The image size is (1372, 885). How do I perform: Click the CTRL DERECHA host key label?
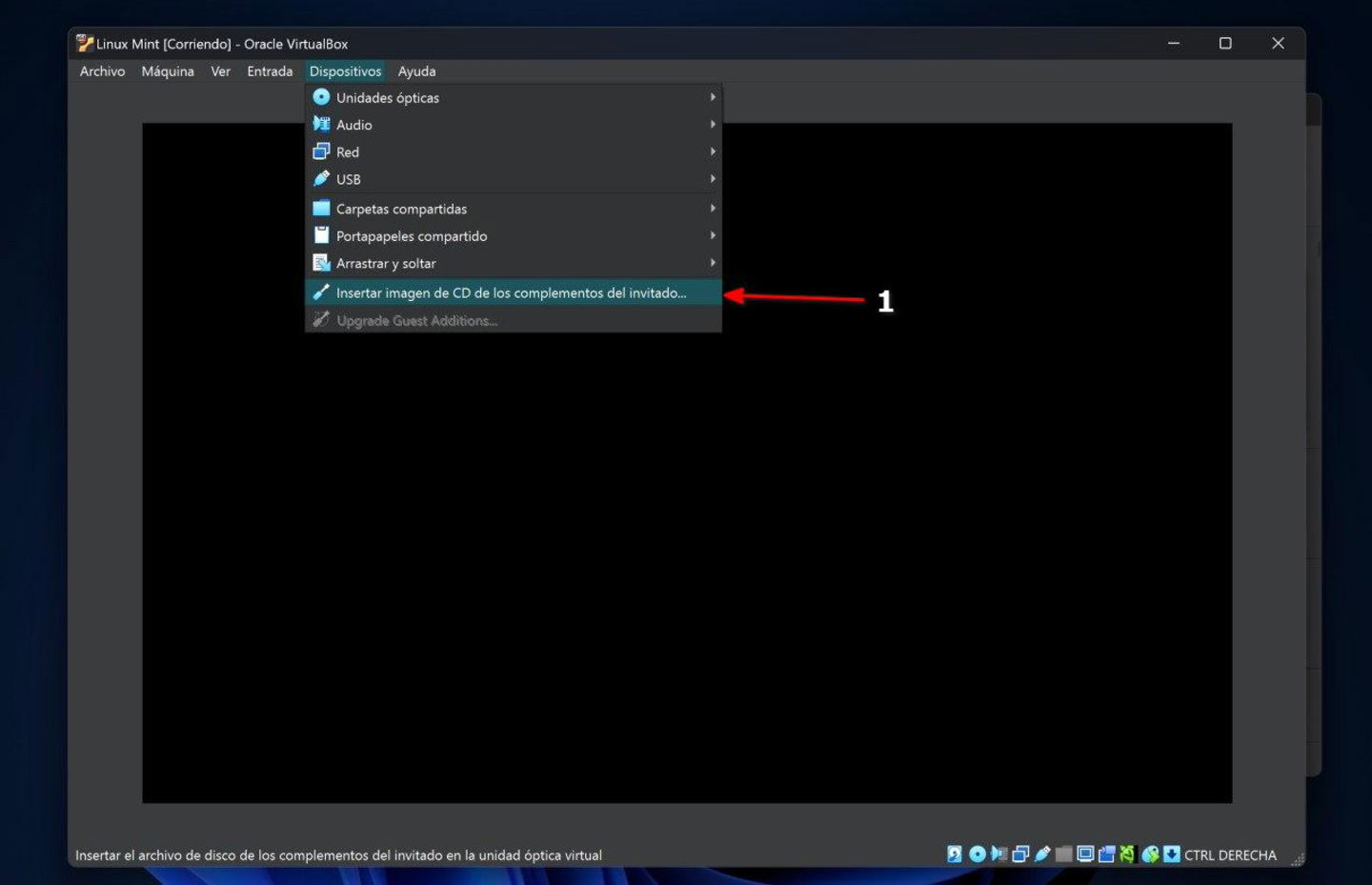pos(1230,855)
